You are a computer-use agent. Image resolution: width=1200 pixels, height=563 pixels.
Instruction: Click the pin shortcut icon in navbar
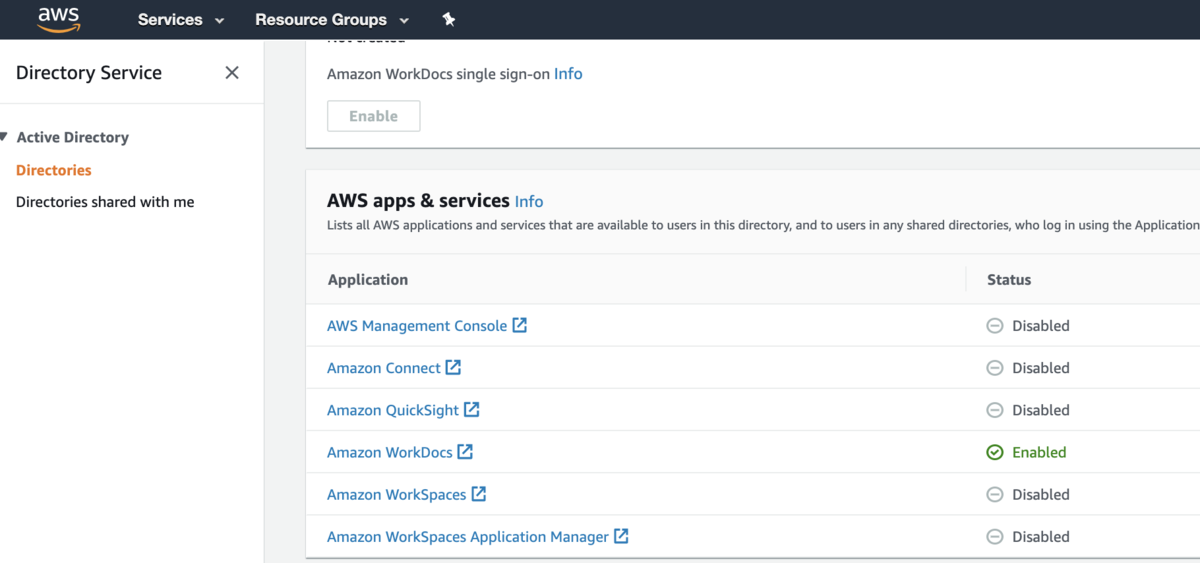click(448, 19)
